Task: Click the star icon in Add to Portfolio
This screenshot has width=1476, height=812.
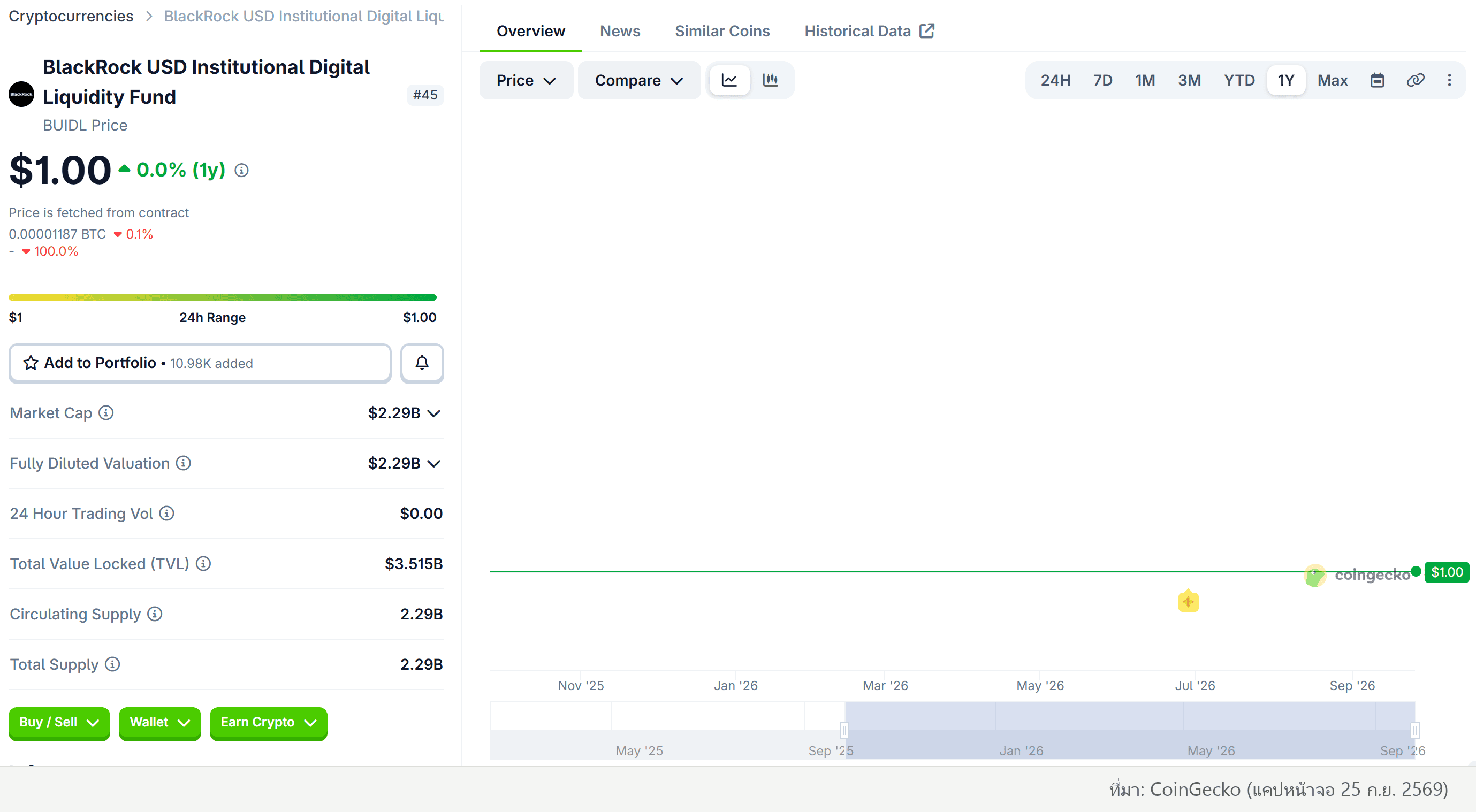Action: pyautogui.click(x=31, y=363)
